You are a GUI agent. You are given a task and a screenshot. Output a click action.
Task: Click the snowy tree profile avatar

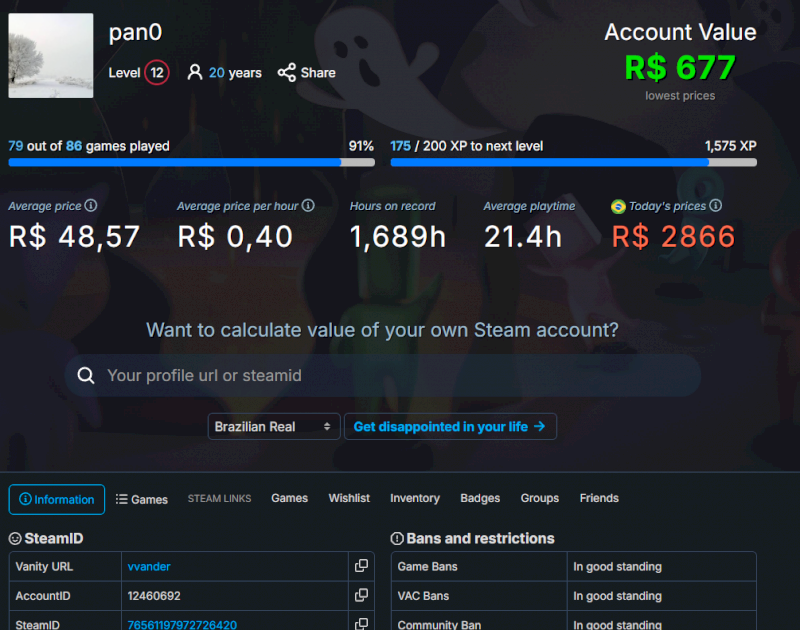(x=51, y=55)
